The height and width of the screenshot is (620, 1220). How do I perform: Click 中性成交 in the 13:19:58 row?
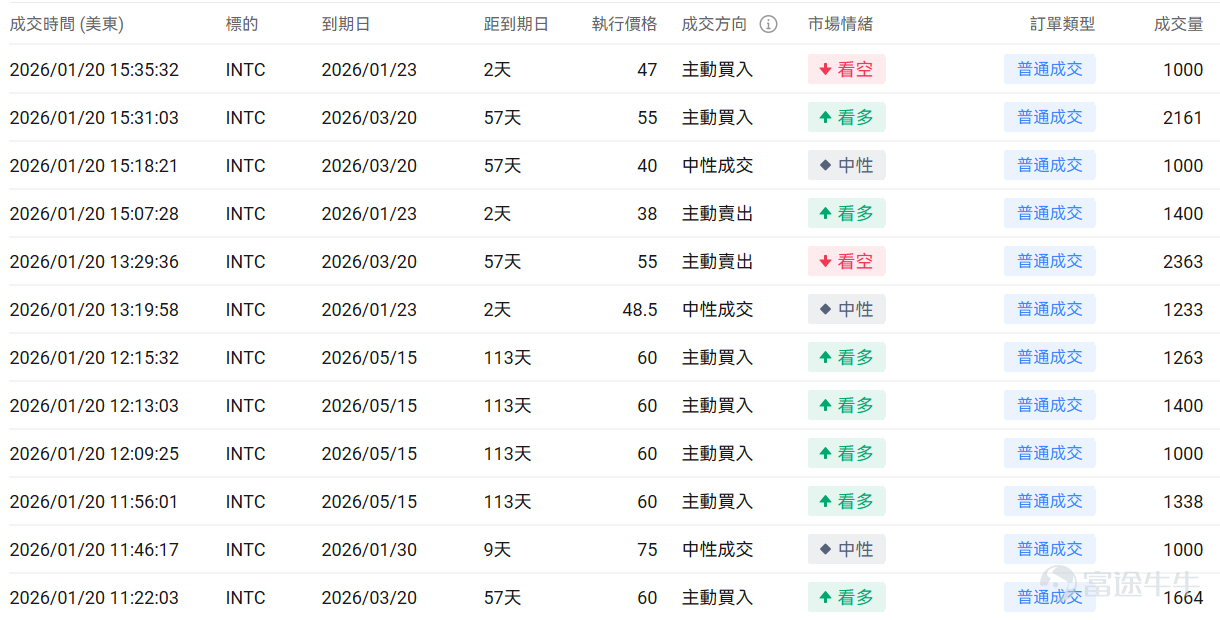coord(717,310)
